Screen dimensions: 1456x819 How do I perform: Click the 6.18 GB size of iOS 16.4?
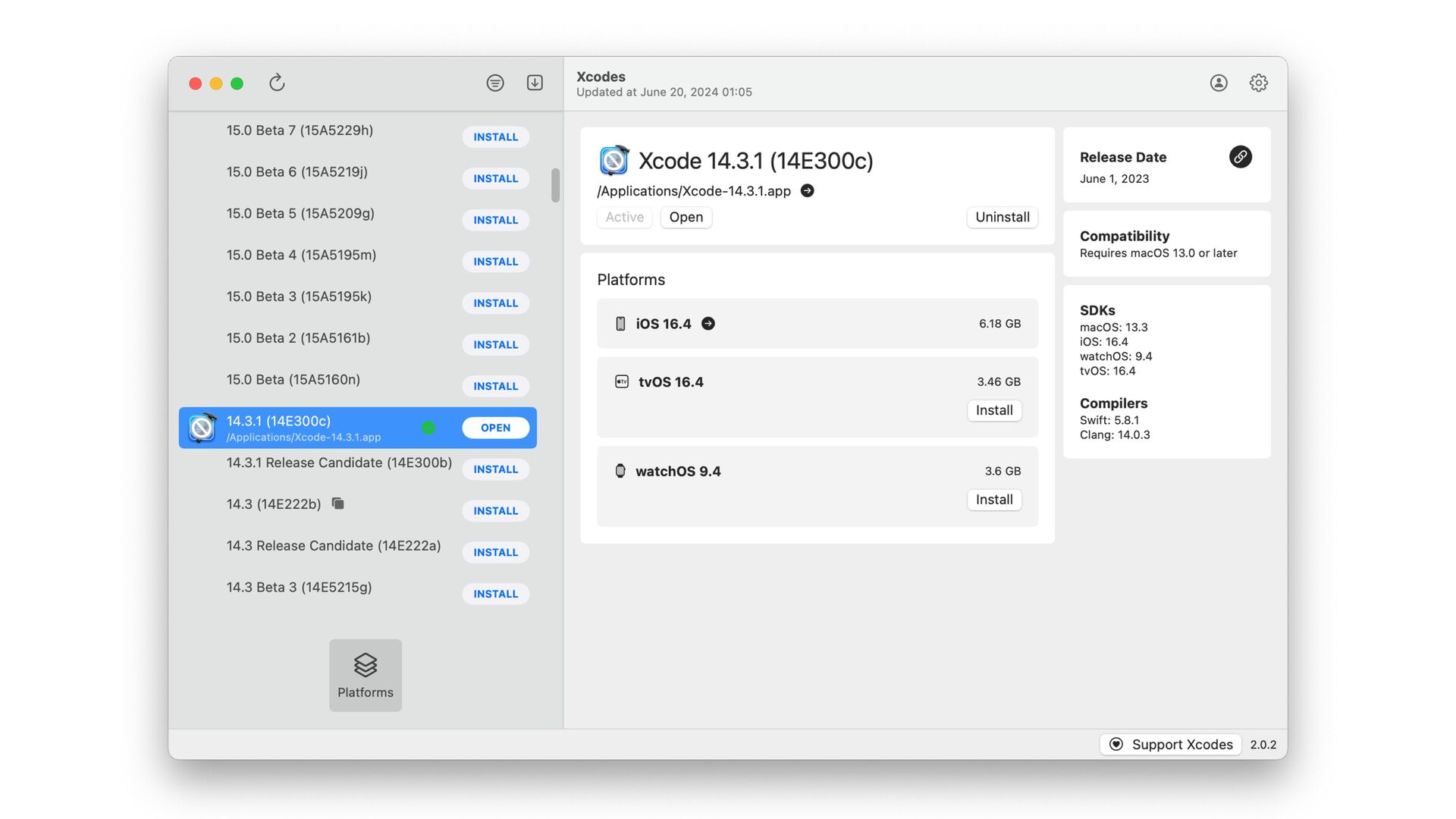coord(999,324)
